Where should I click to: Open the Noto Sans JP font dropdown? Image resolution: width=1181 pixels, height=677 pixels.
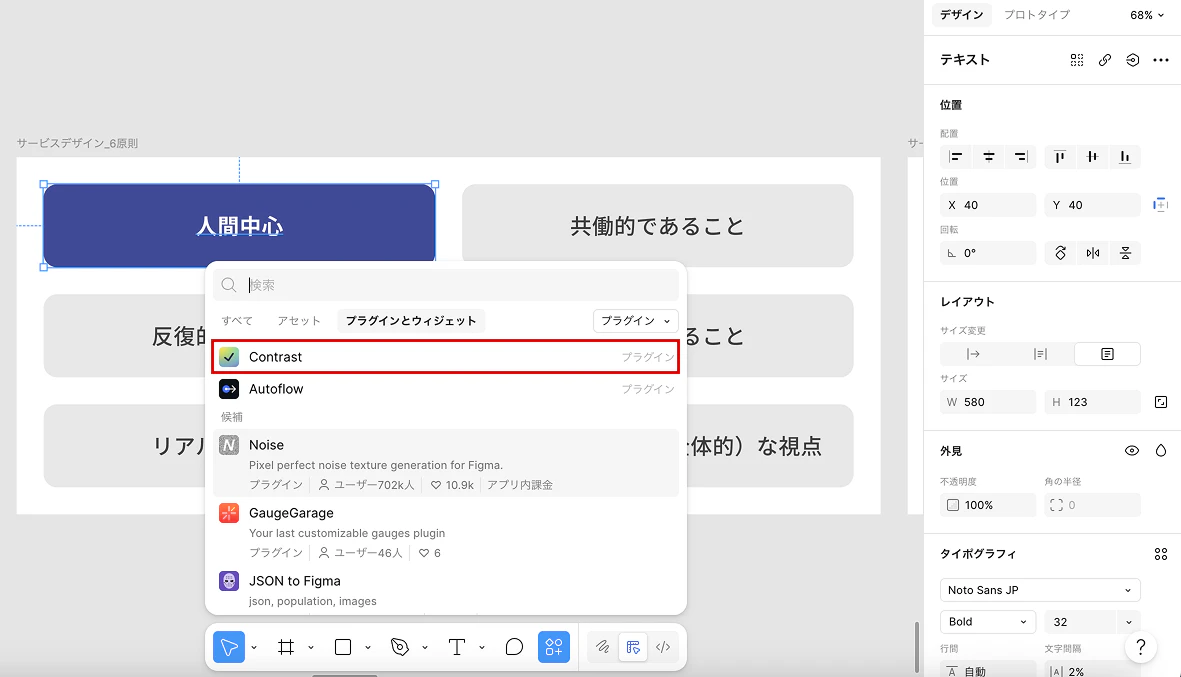pyautogui.click(x=1040, y=590)
